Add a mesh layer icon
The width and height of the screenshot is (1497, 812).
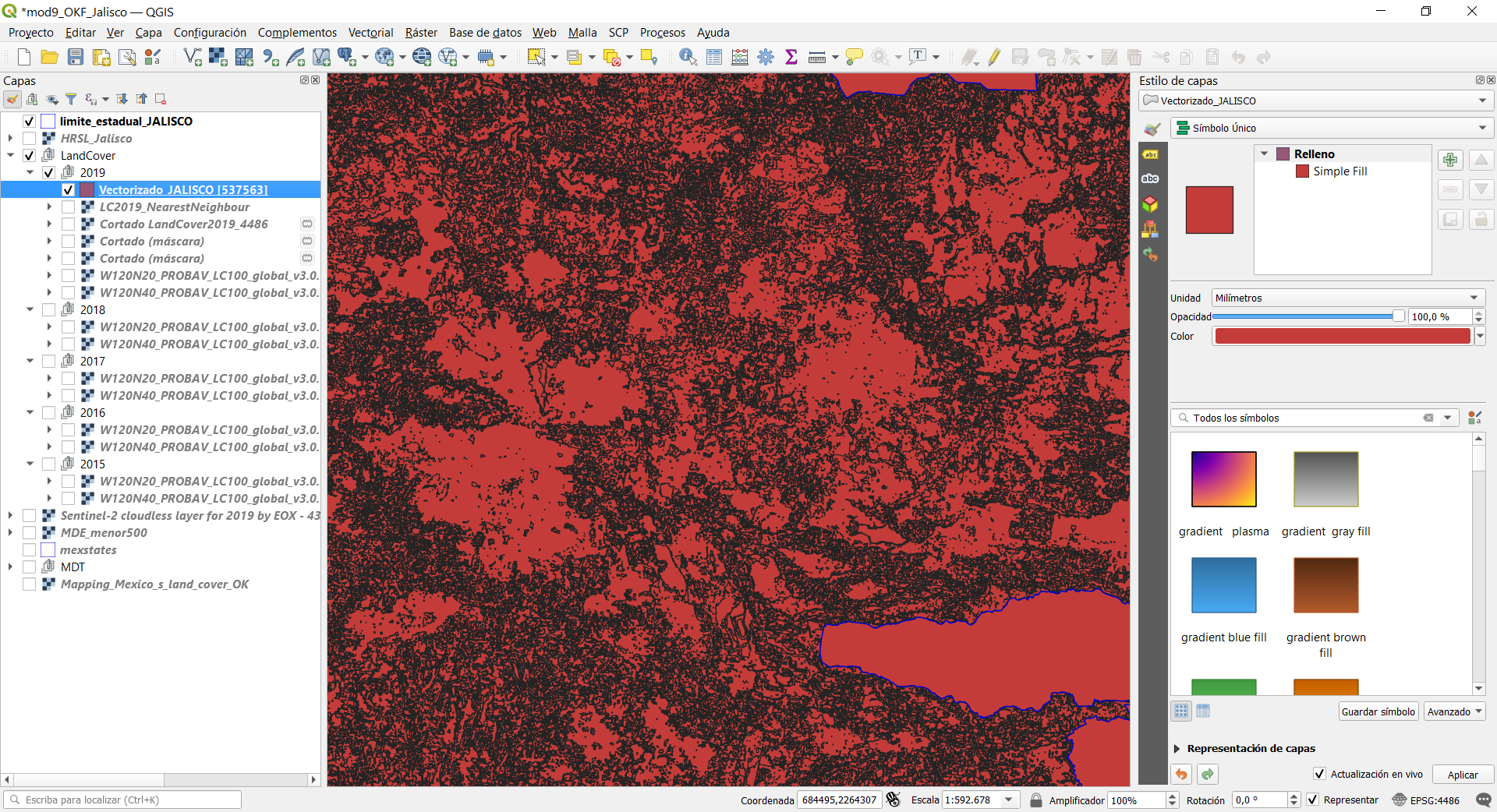(x=244, y=57)
